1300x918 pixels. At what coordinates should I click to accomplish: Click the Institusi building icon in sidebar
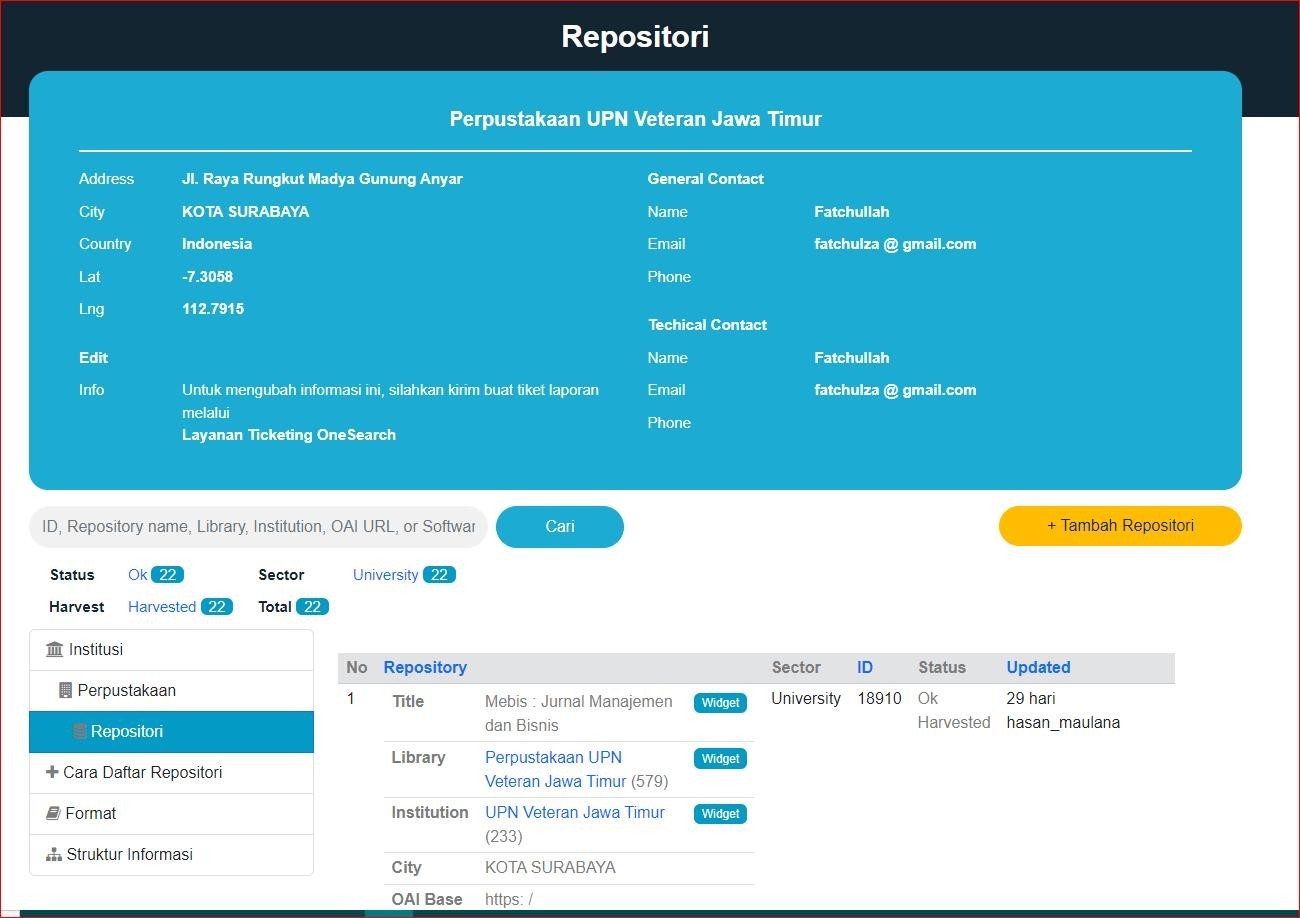(55, 650)
